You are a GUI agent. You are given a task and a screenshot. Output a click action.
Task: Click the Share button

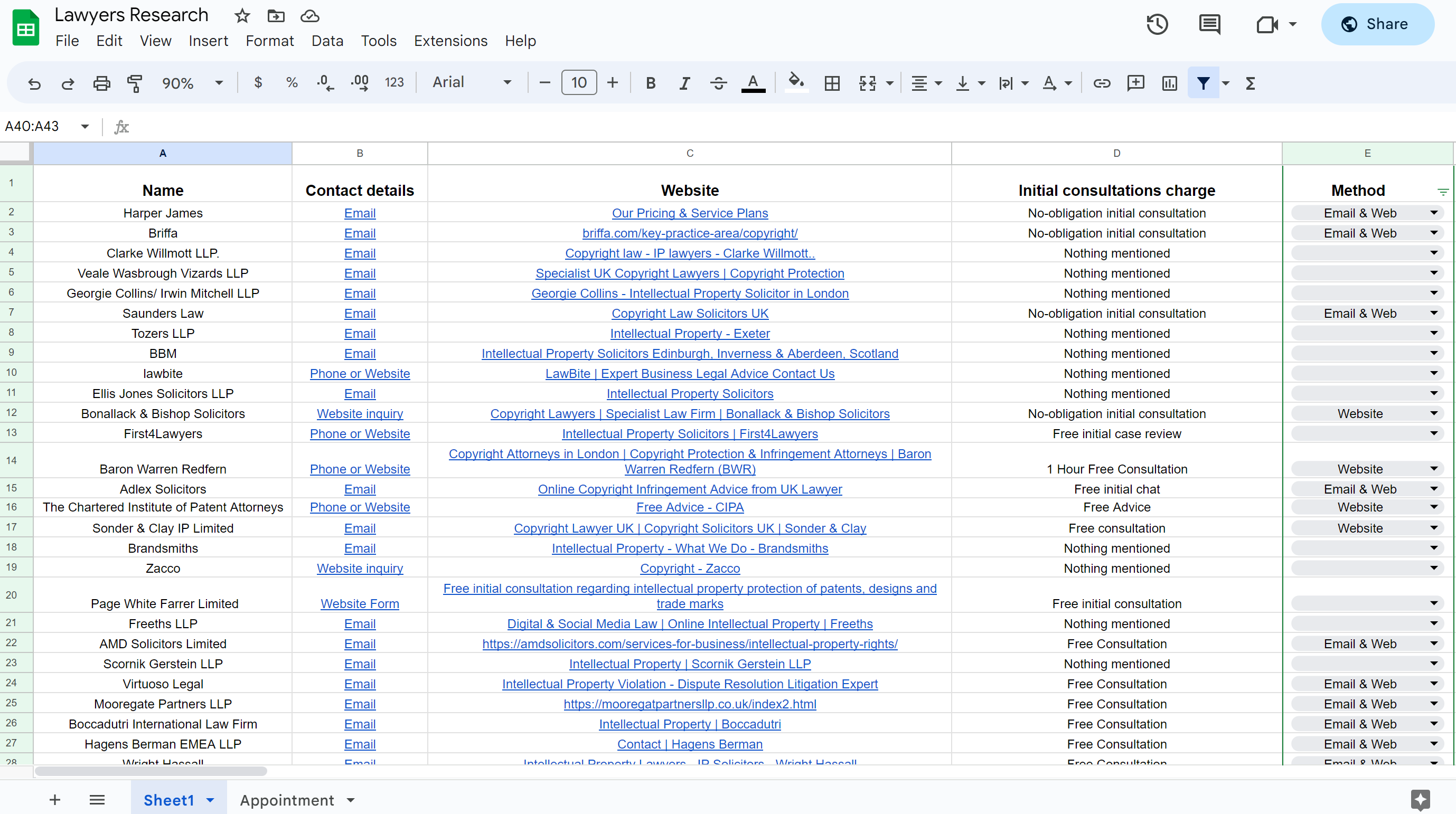1377,24
